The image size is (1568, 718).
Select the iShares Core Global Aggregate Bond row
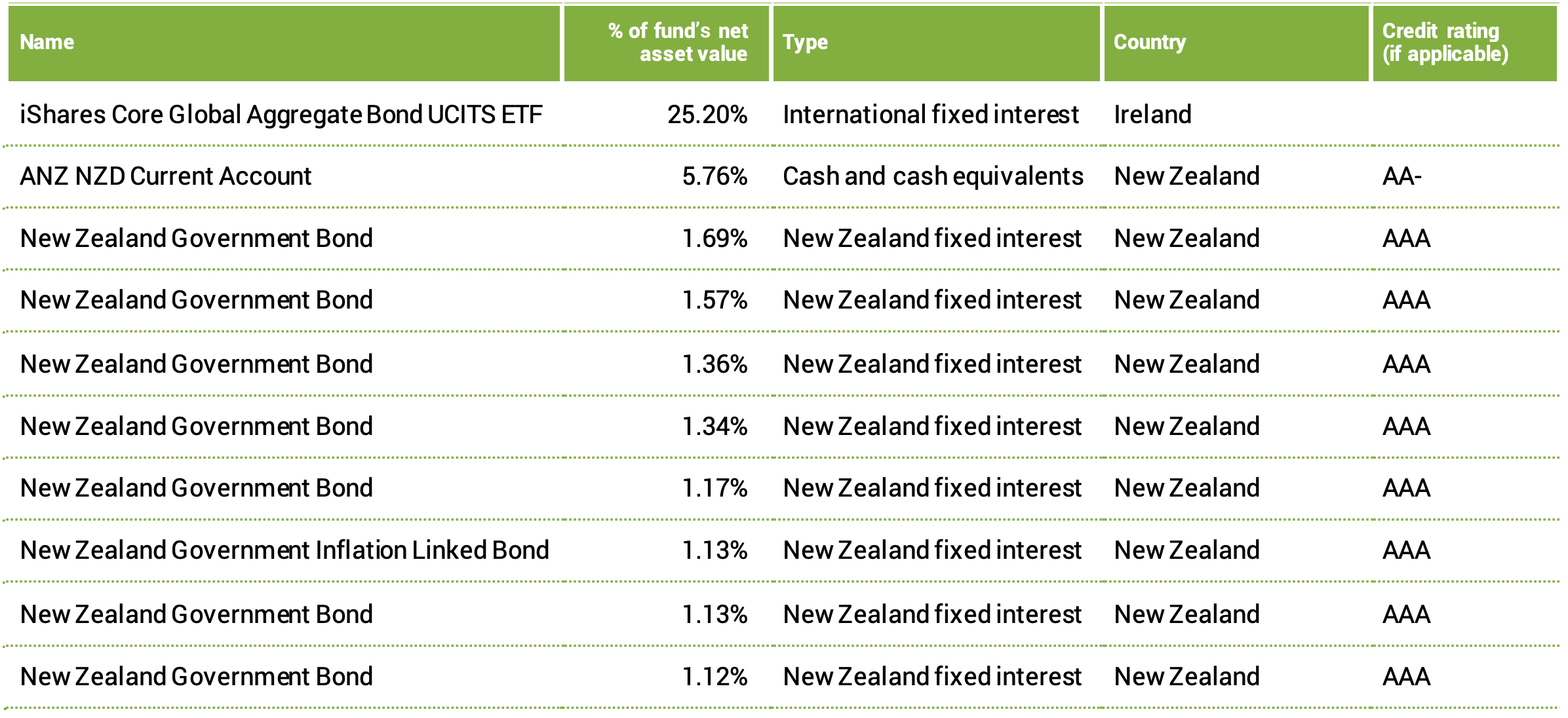[281, 115]
